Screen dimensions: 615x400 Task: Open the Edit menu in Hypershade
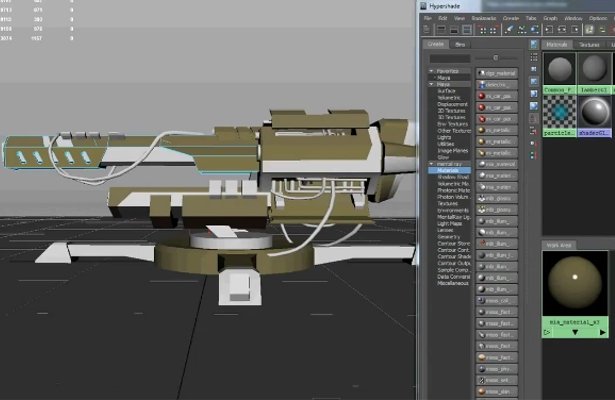click(443, 18)
